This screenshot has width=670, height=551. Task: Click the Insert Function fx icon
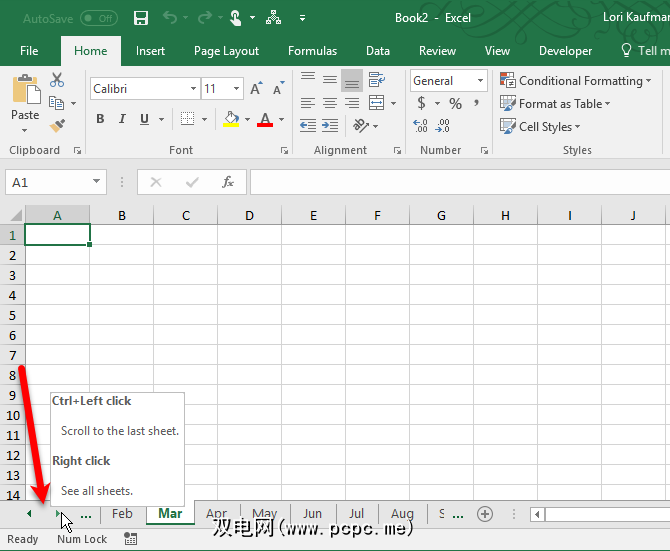pos(228,182)
